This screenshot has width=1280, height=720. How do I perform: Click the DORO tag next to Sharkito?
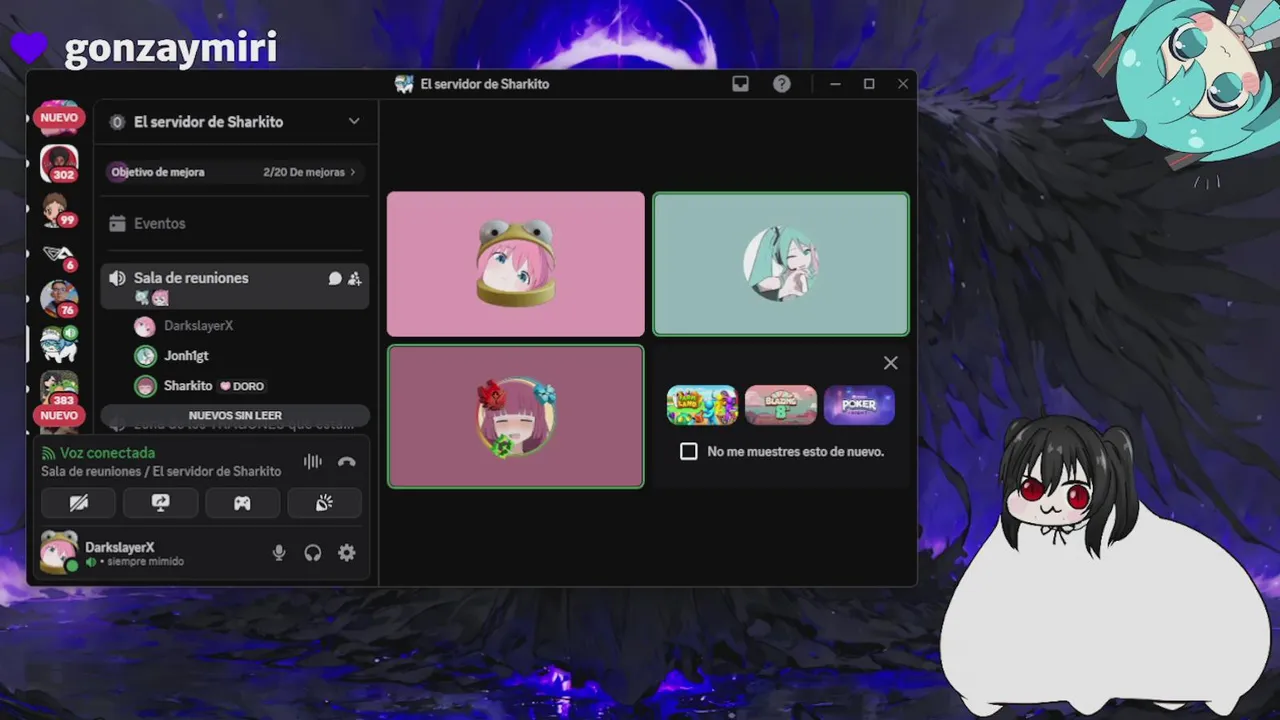242,386
